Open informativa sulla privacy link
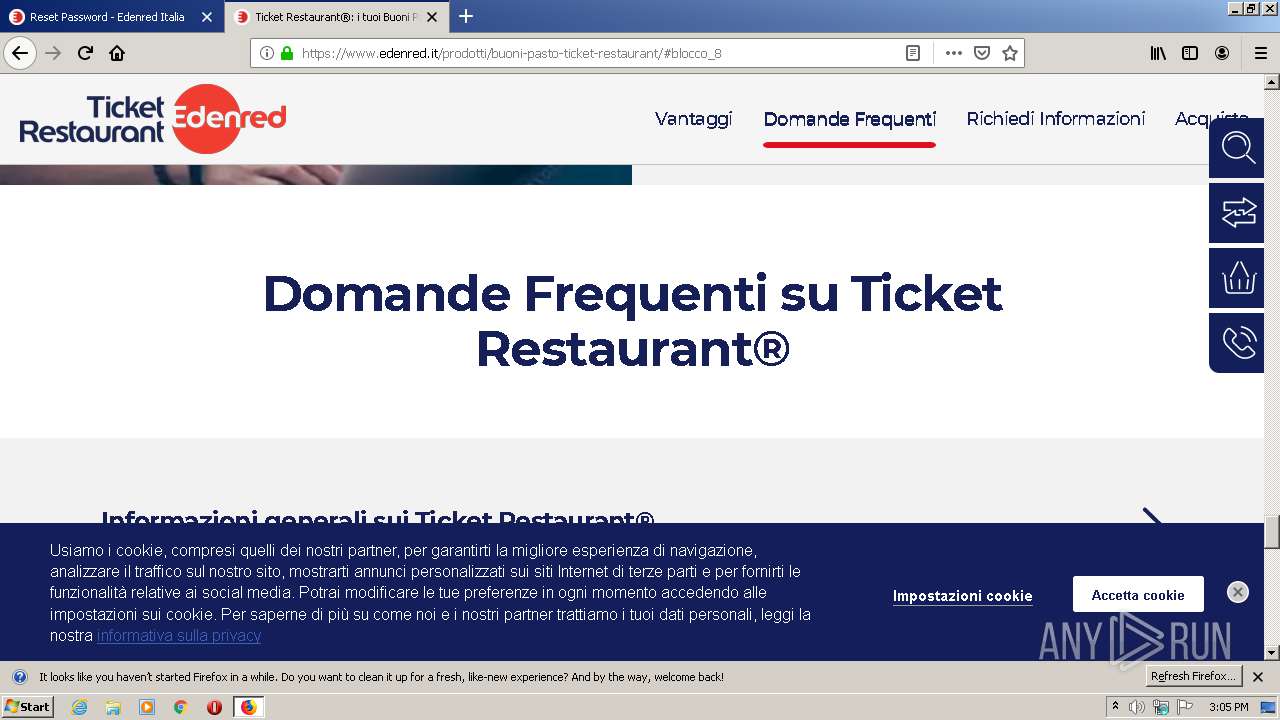The image size is (1280, 720). pyautogui.click(x=179, y=636)
